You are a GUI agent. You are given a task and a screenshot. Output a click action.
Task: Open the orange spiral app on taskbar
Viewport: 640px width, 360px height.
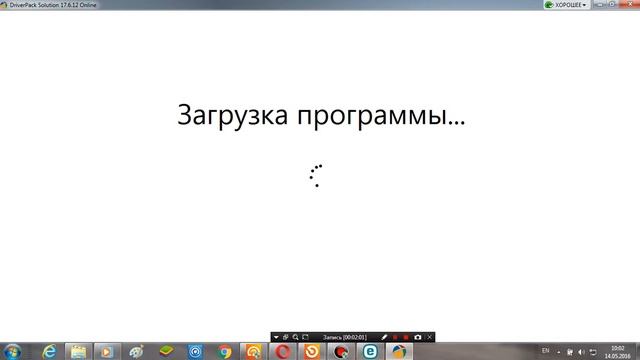coord(253,351)
